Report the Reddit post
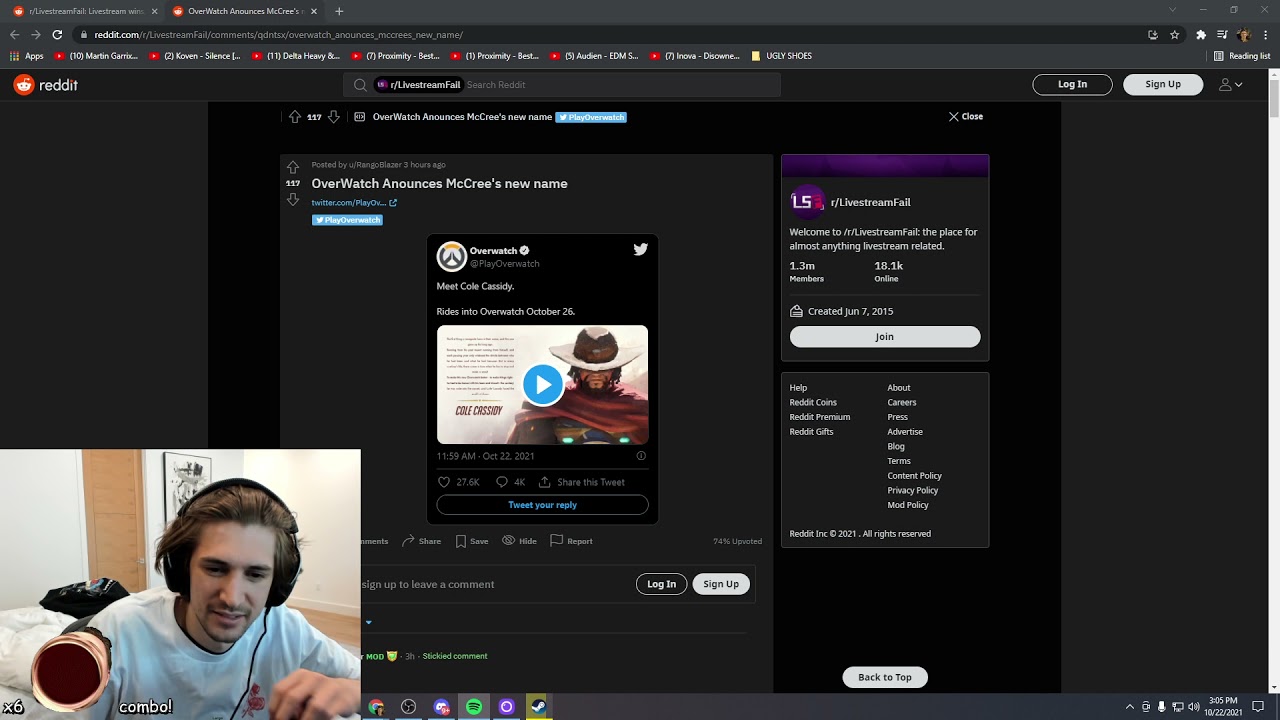 571,541
